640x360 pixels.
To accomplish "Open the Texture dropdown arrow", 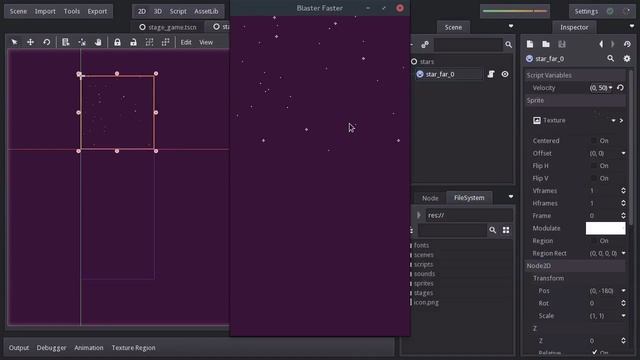I will (613, 120).
